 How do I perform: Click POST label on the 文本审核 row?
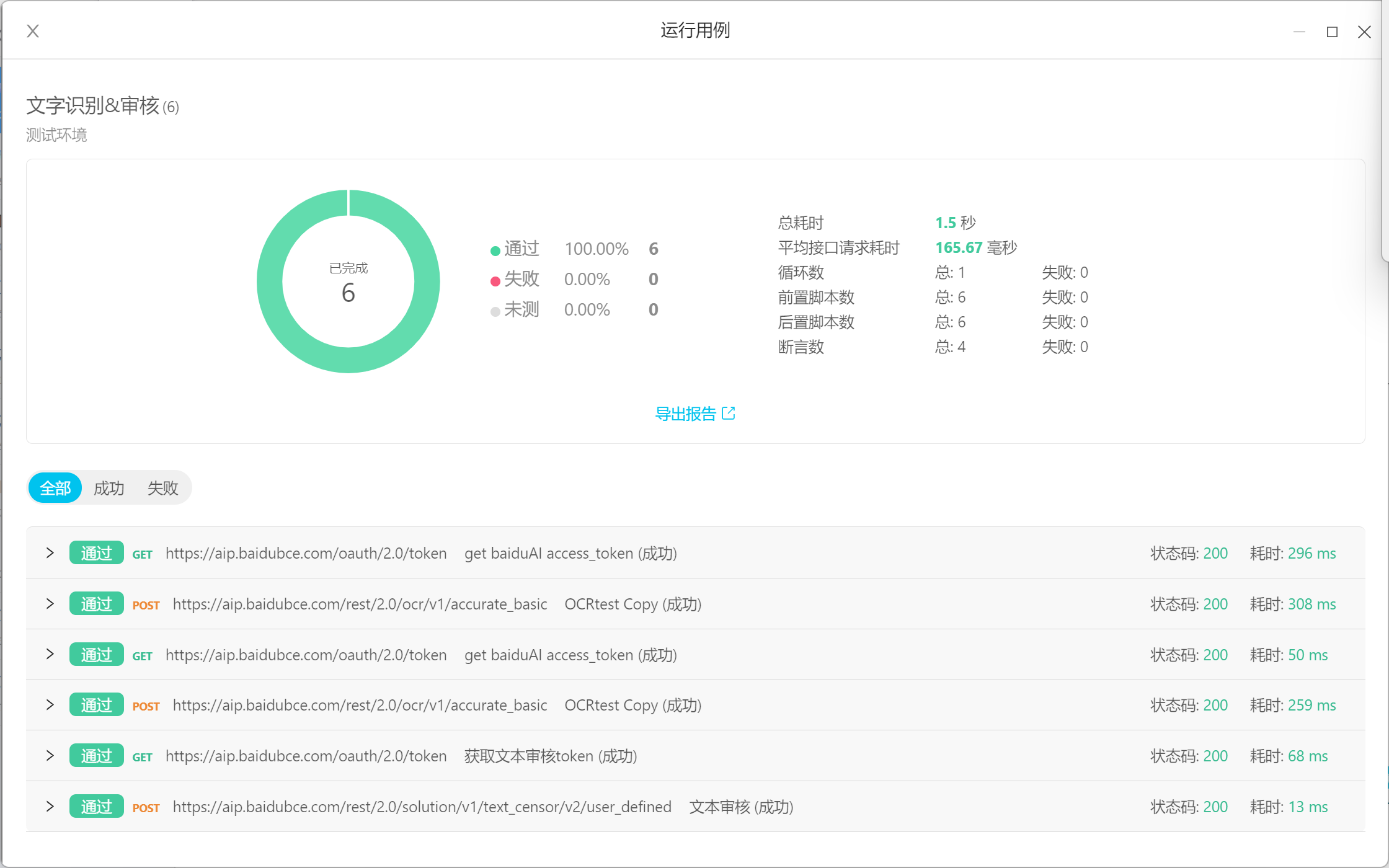146,808
